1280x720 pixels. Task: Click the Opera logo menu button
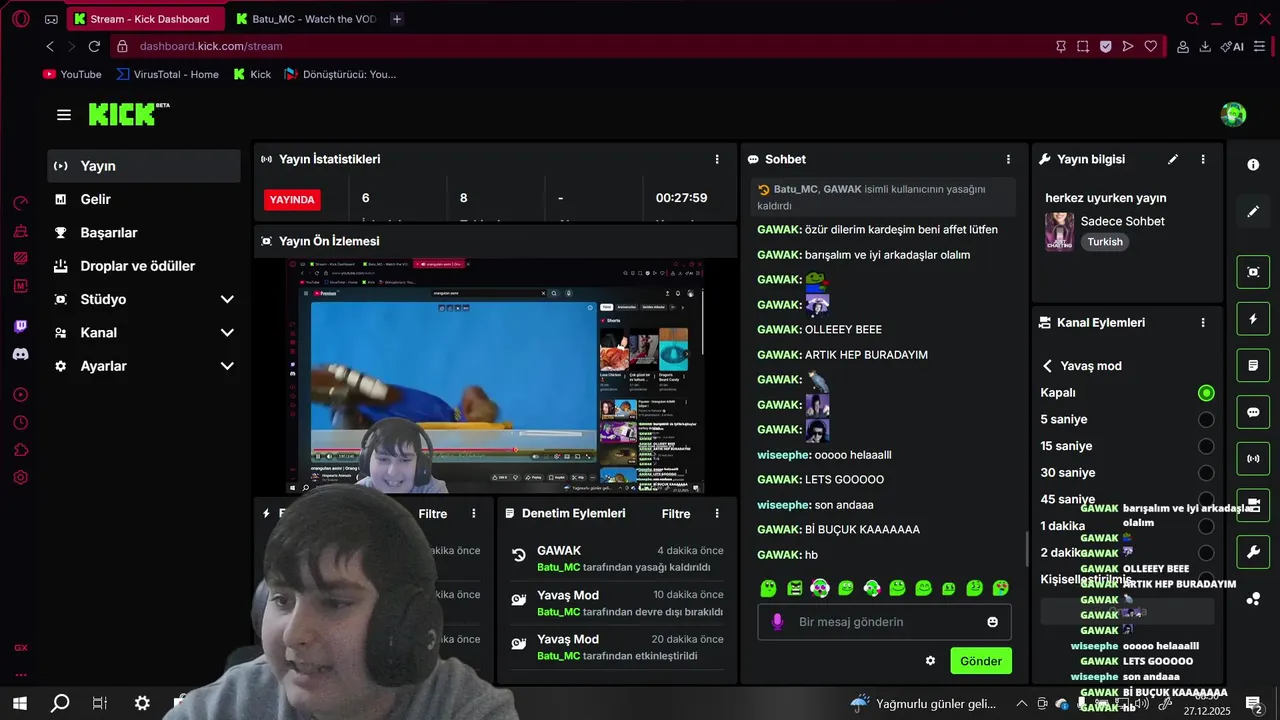click(x=20, y=19)
